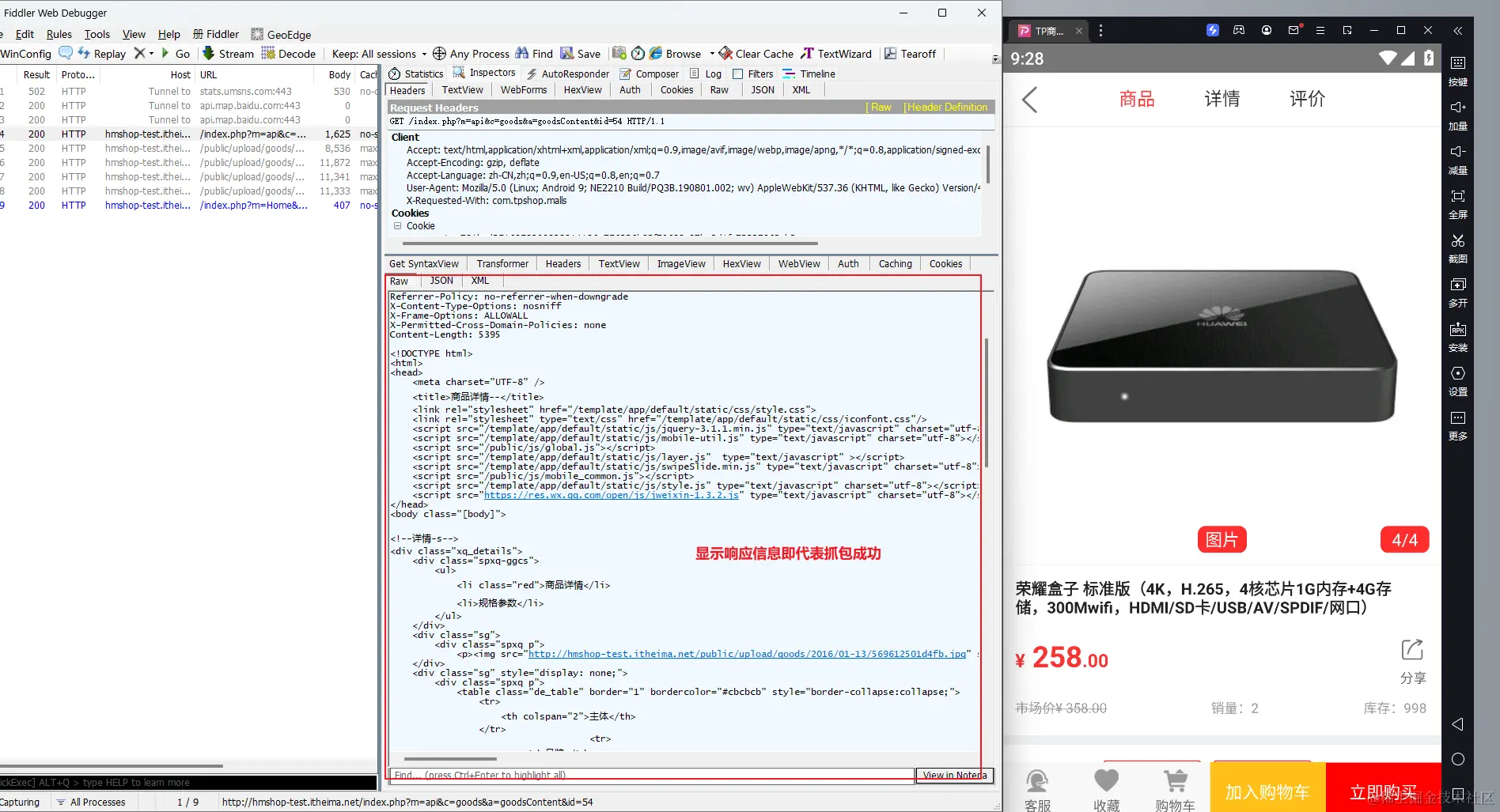The image size is (1500, 812).
Task: Click the gamepad icon in emulator title bar
Action: (x=1239, y=30)
